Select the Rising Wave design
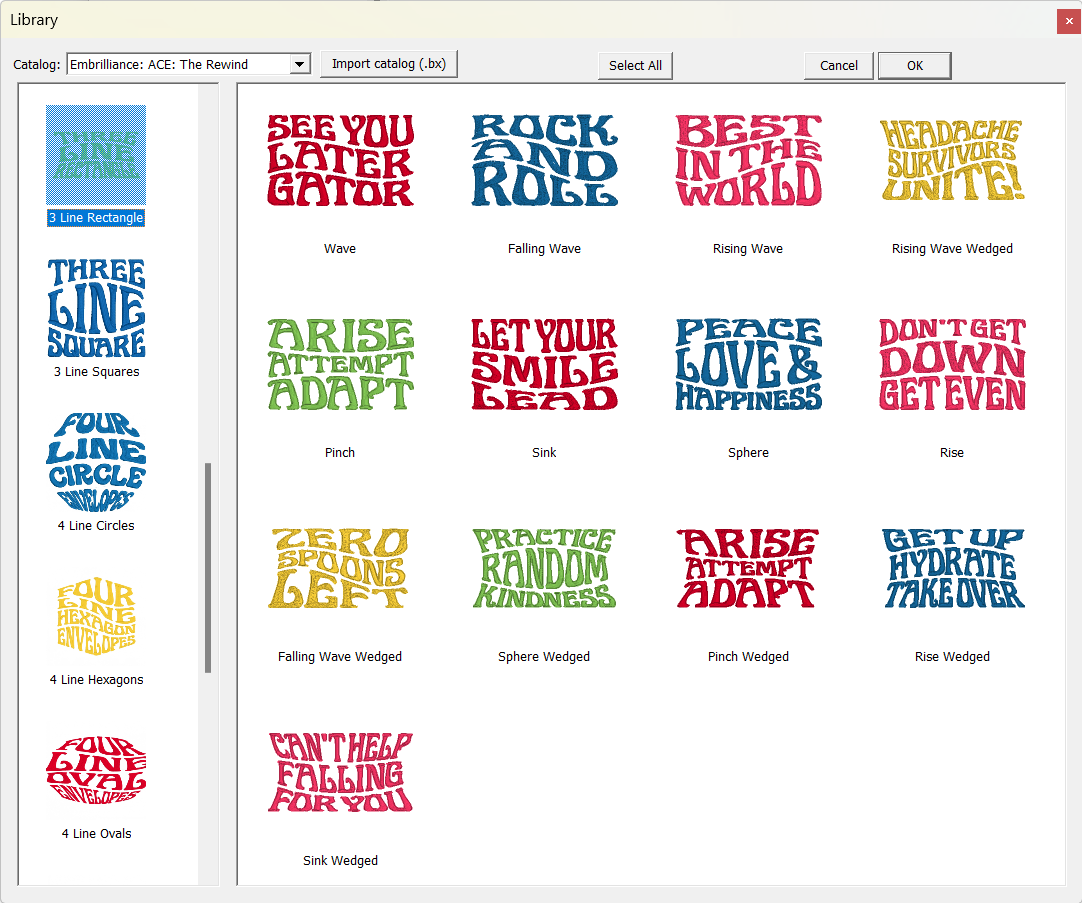The width and height of the screenshot is (1082, 903). click(x=748, y=160)
